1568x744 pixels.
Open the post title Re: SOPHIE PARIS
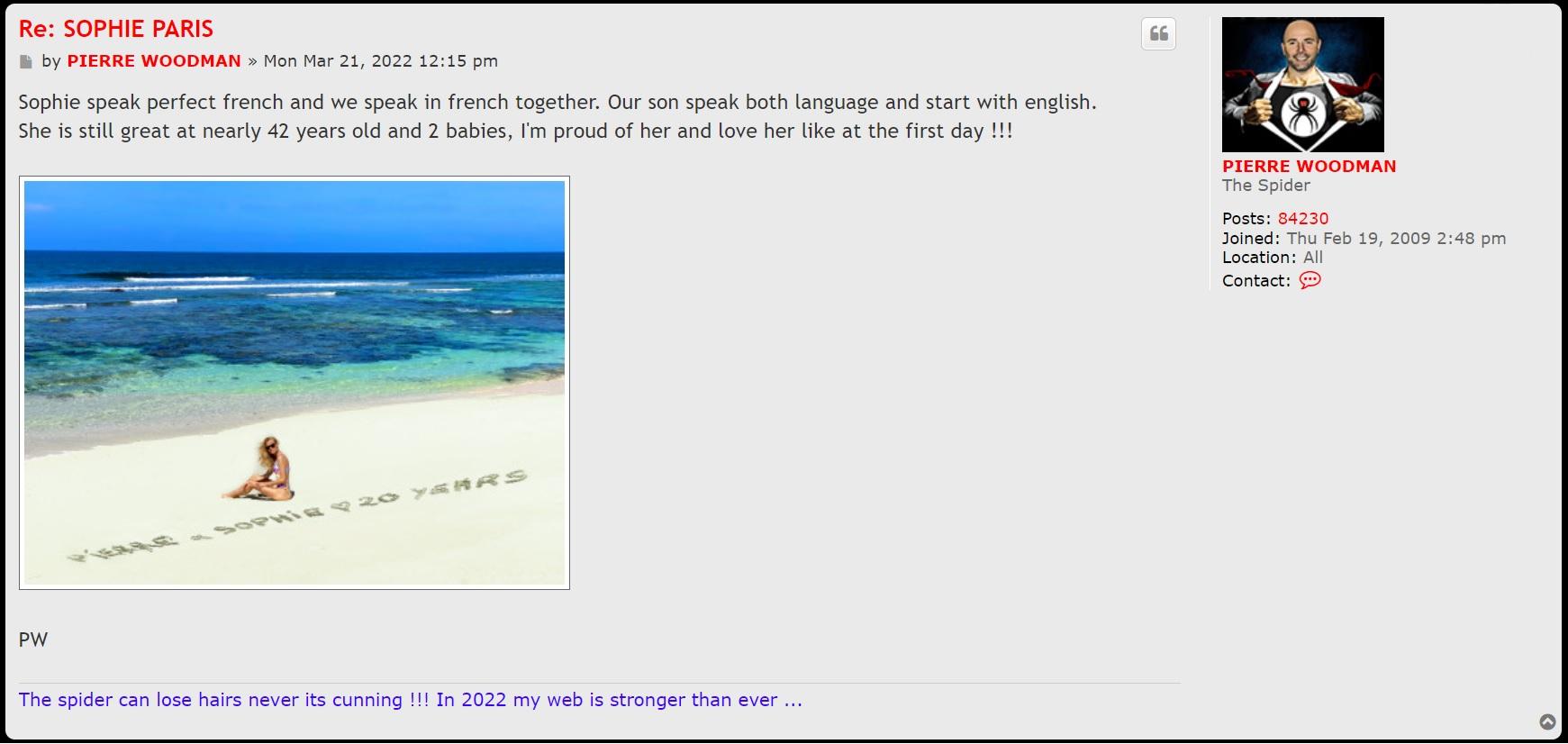click(x=116, y=29)
